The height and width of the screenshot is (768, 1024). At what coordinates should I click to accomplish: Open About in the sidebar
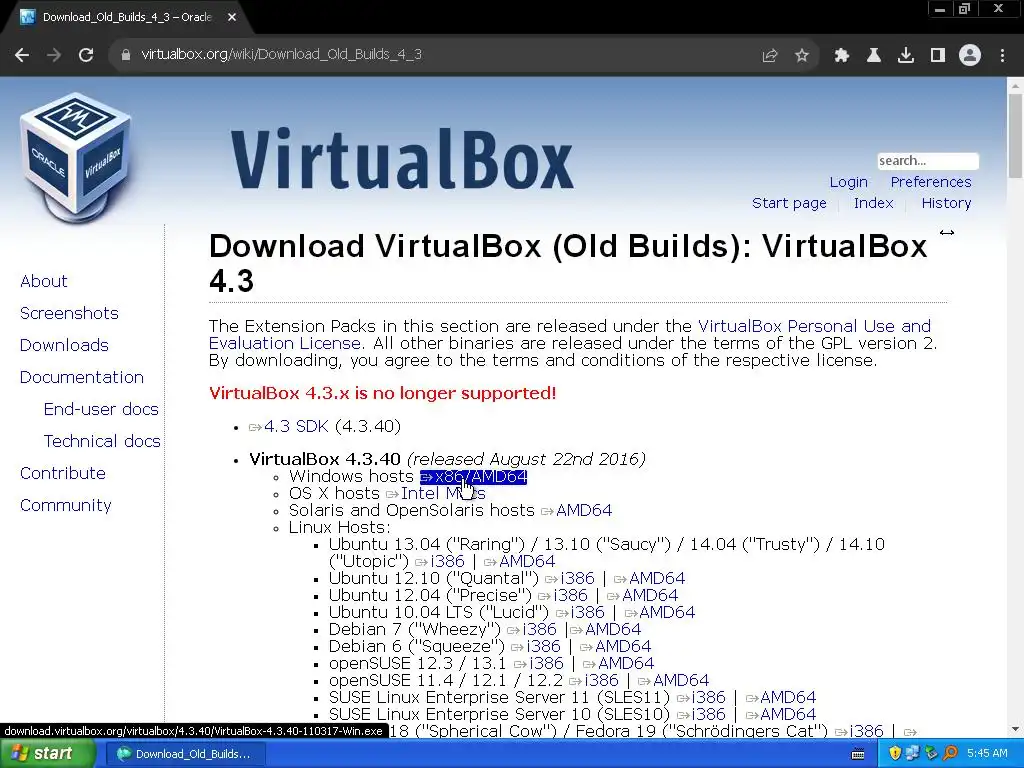click(x=44, y=281)
